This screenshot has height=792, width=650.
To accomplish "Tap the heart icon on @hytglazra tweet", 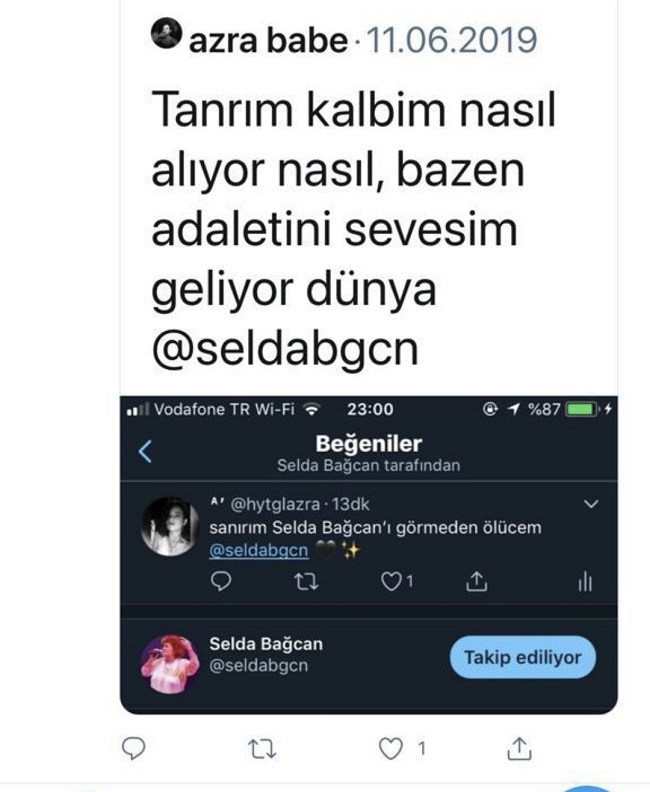I will pyautogui.click(x=391, y=581).
